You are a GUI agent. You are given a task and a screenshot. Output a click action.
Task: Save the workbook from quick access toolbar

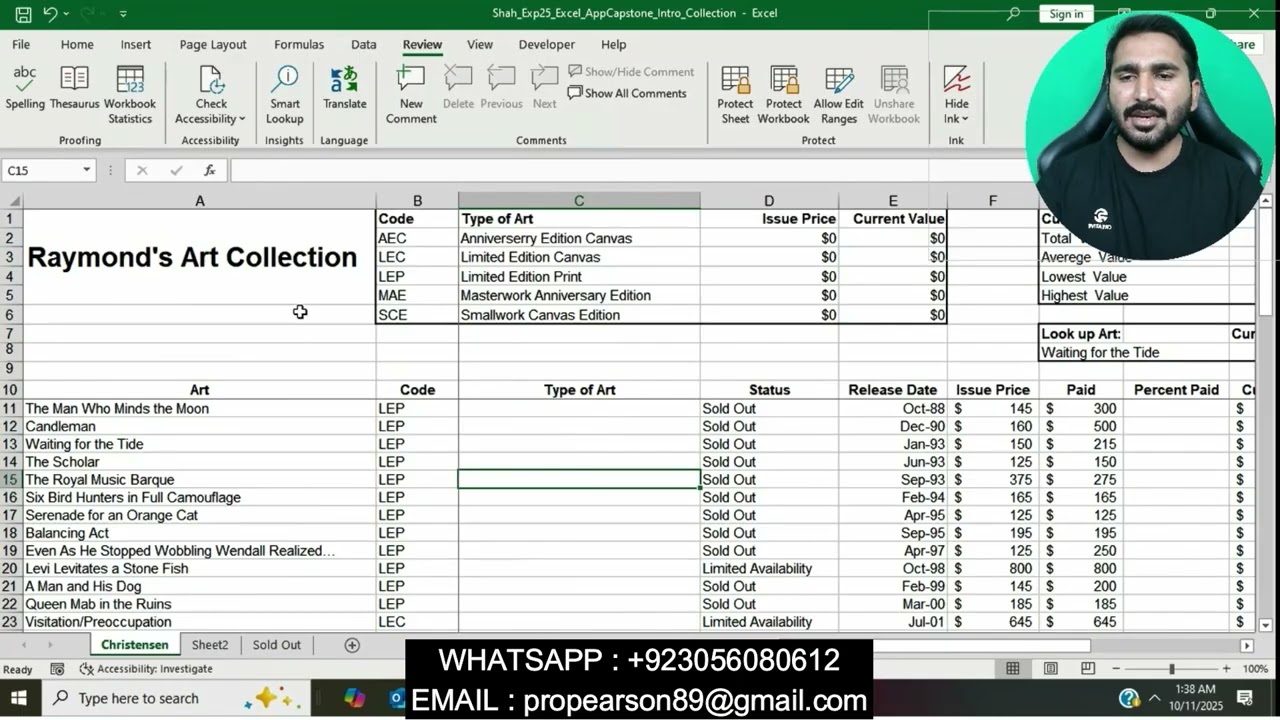pos(23,14)
